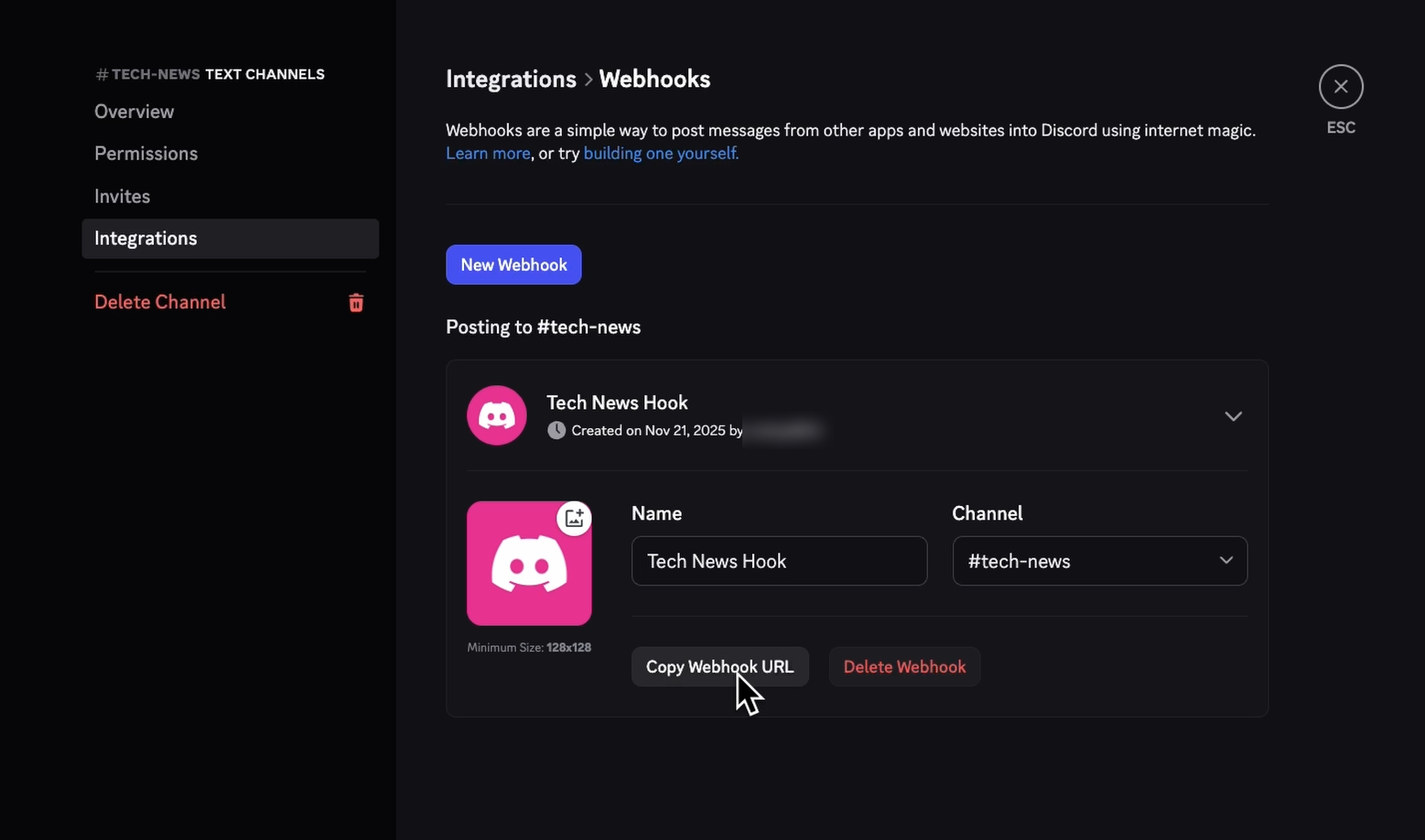This screenshot has width=1425, height=840.
Task: Click the clock icon next to the creation date
Action: click(556, 430)
